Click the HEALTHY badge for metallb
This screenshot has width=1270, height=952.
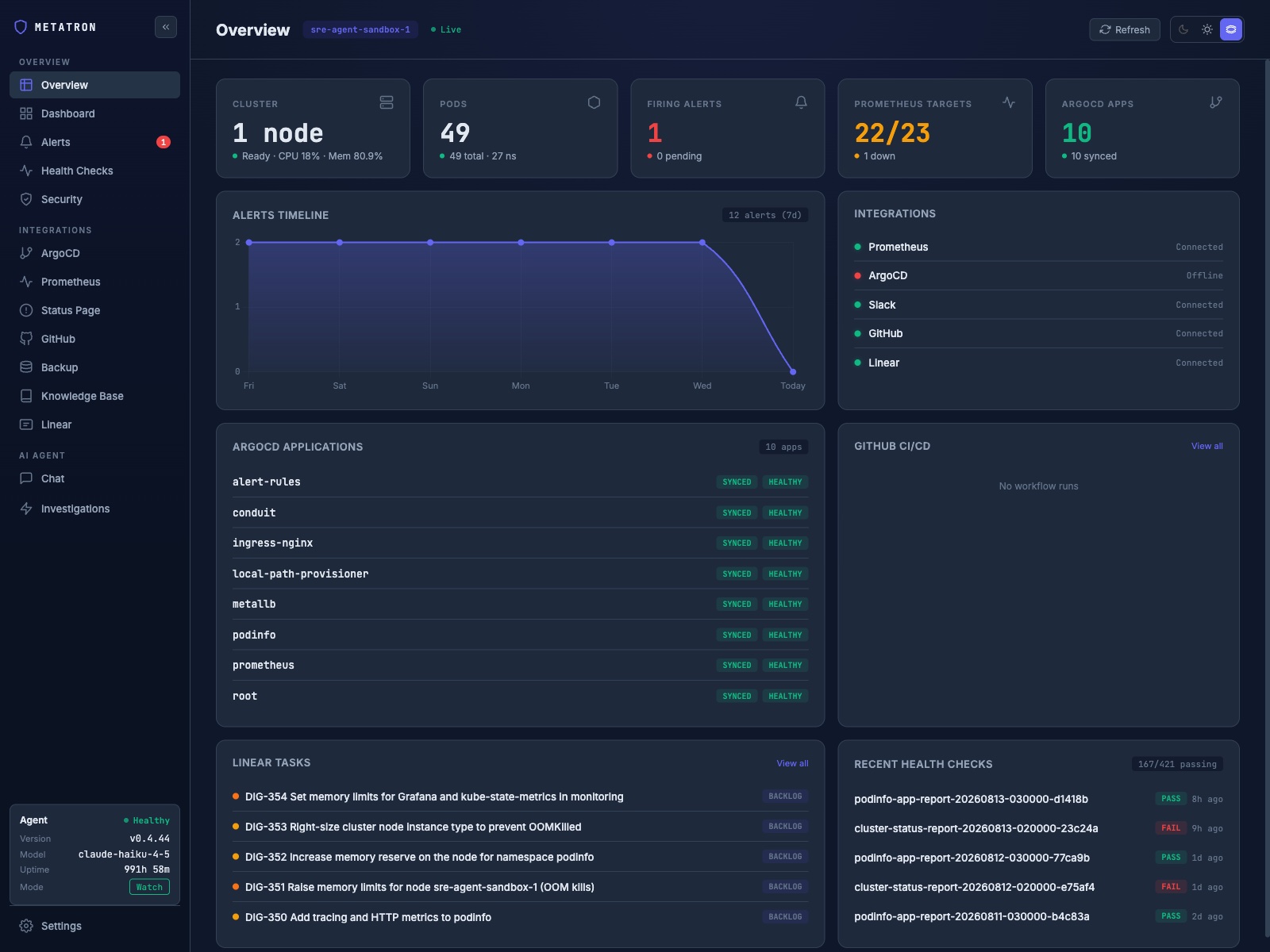point(785,604)
